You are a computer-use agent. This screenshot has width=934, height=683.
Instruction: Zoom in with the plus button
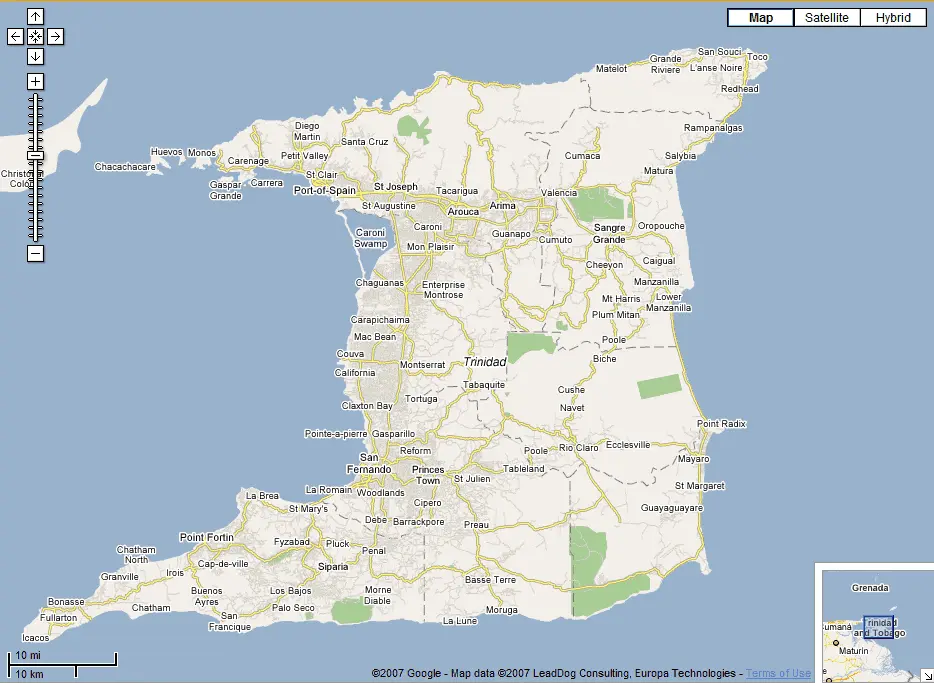[x=36, y=81]
